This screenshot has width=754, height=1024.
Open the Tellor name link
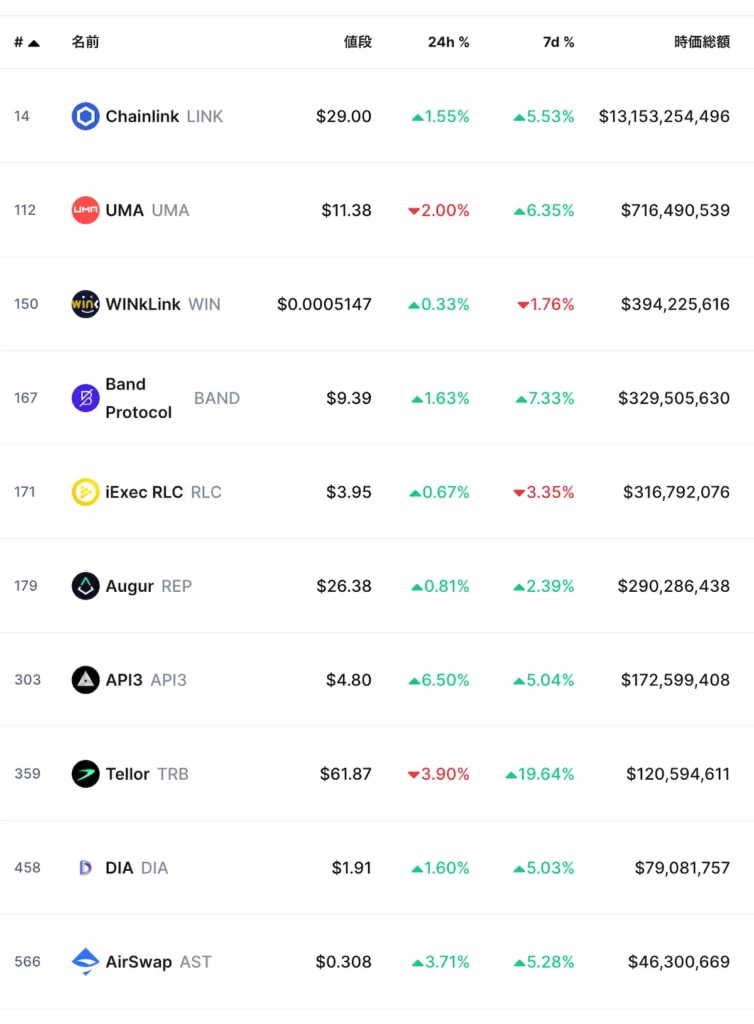point(127,774)
